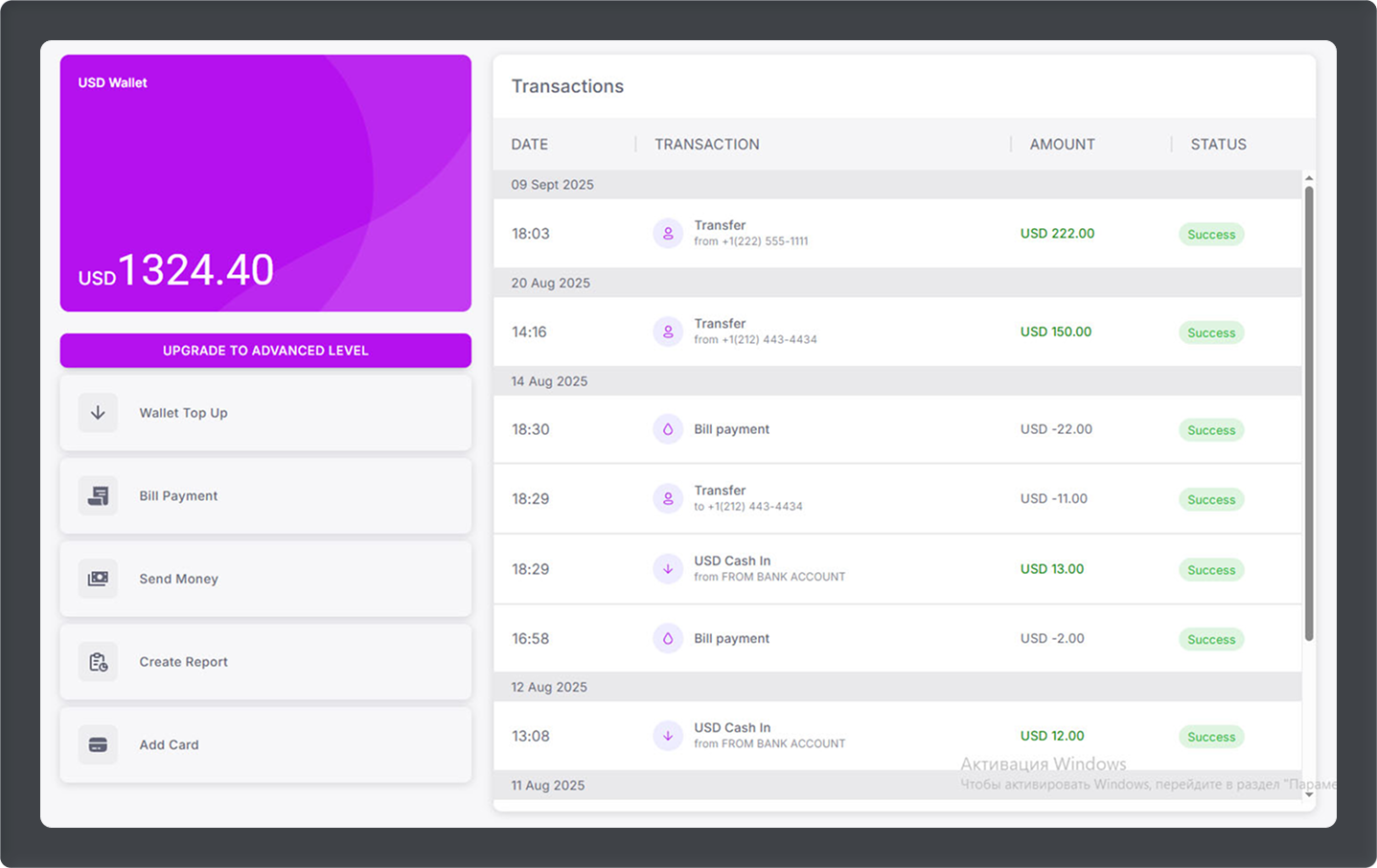Click person icon of 18:03 transfer
Image resolution: width=1377 pixels, height=868 pixels.
click(x=668, y=233)
